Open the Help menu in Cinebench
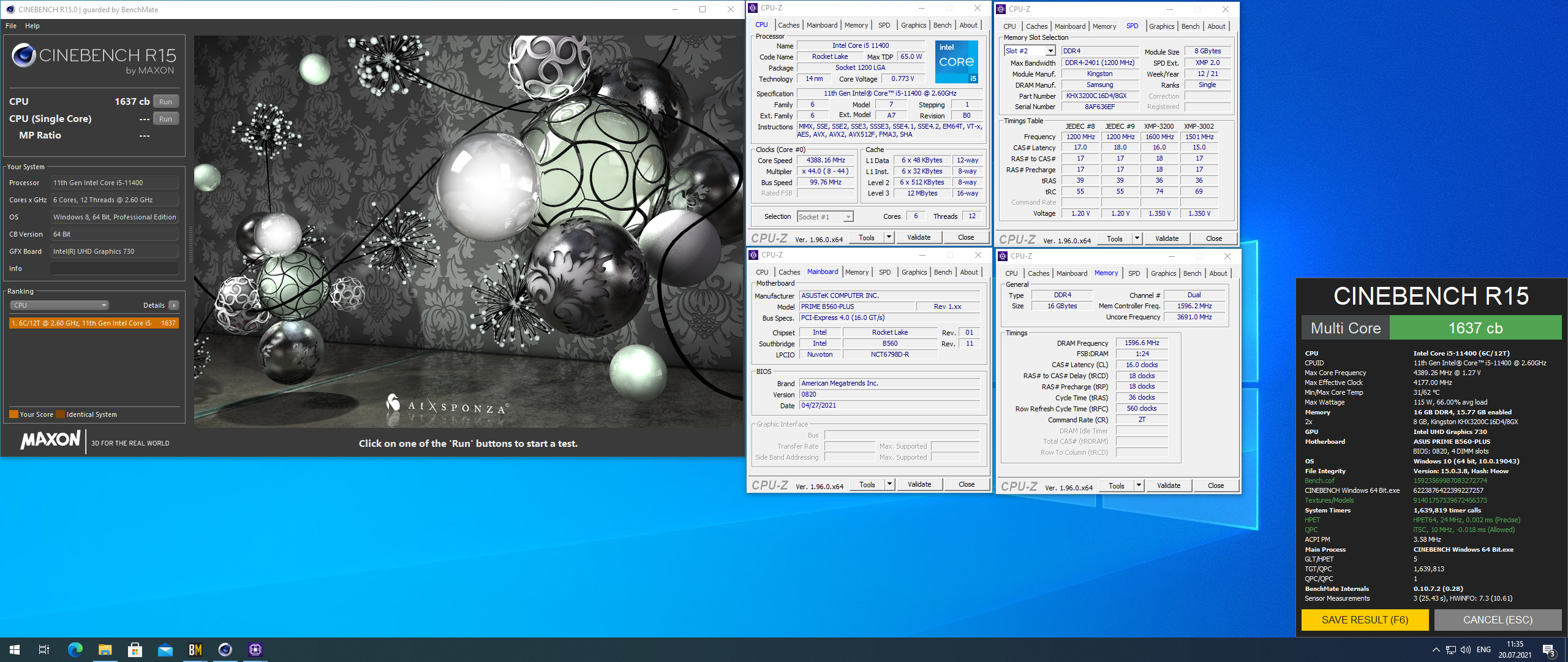1568x662 pixels. [x=32, y=26]
